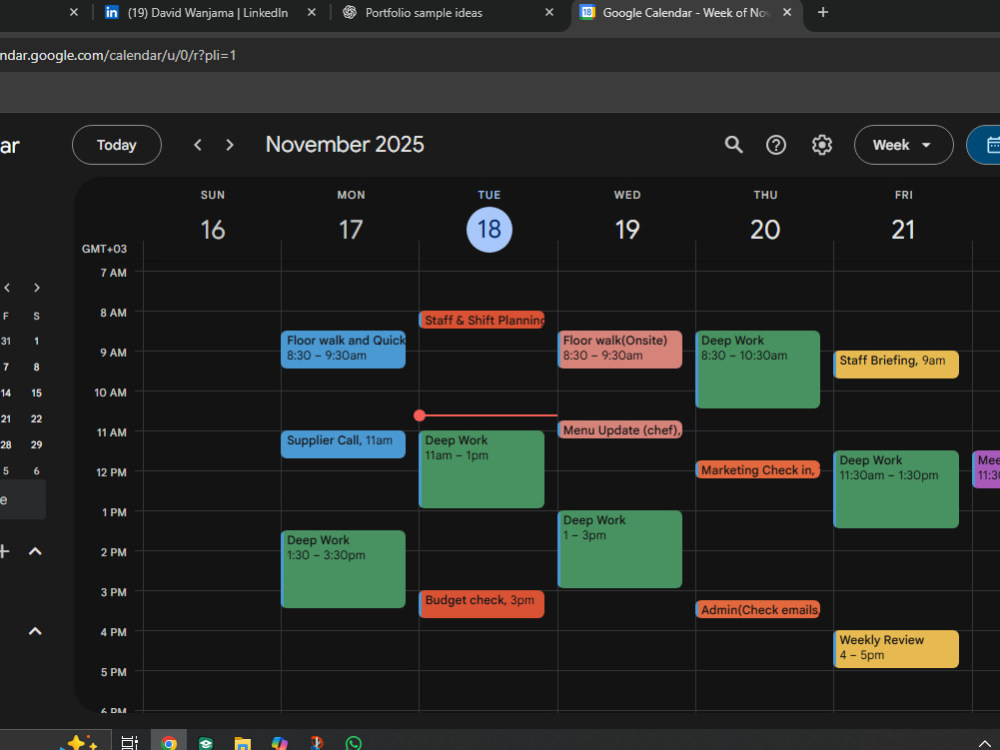Open Budget check 3pm event
The width and height of the screenshot is (1000, 750).
[x=482, y=604]
